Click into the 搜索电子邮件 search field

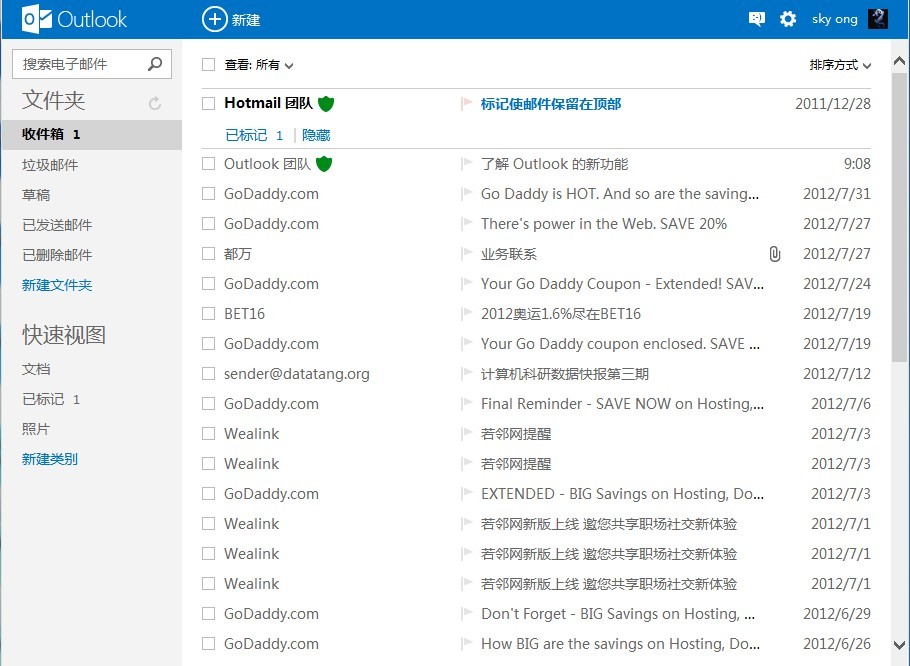tap(80, 64)
